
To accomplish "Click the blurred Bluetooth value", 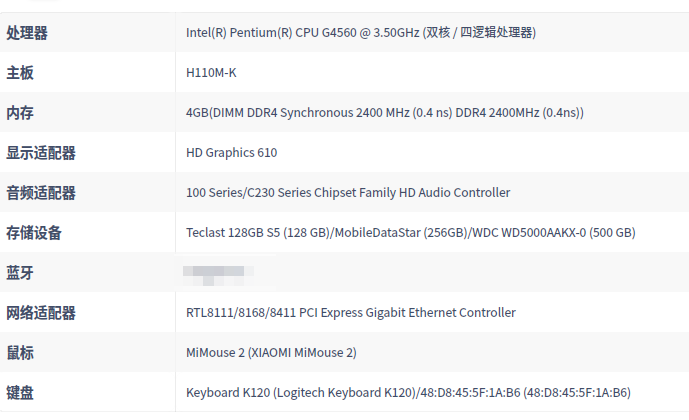I will (x=216, y=272).
